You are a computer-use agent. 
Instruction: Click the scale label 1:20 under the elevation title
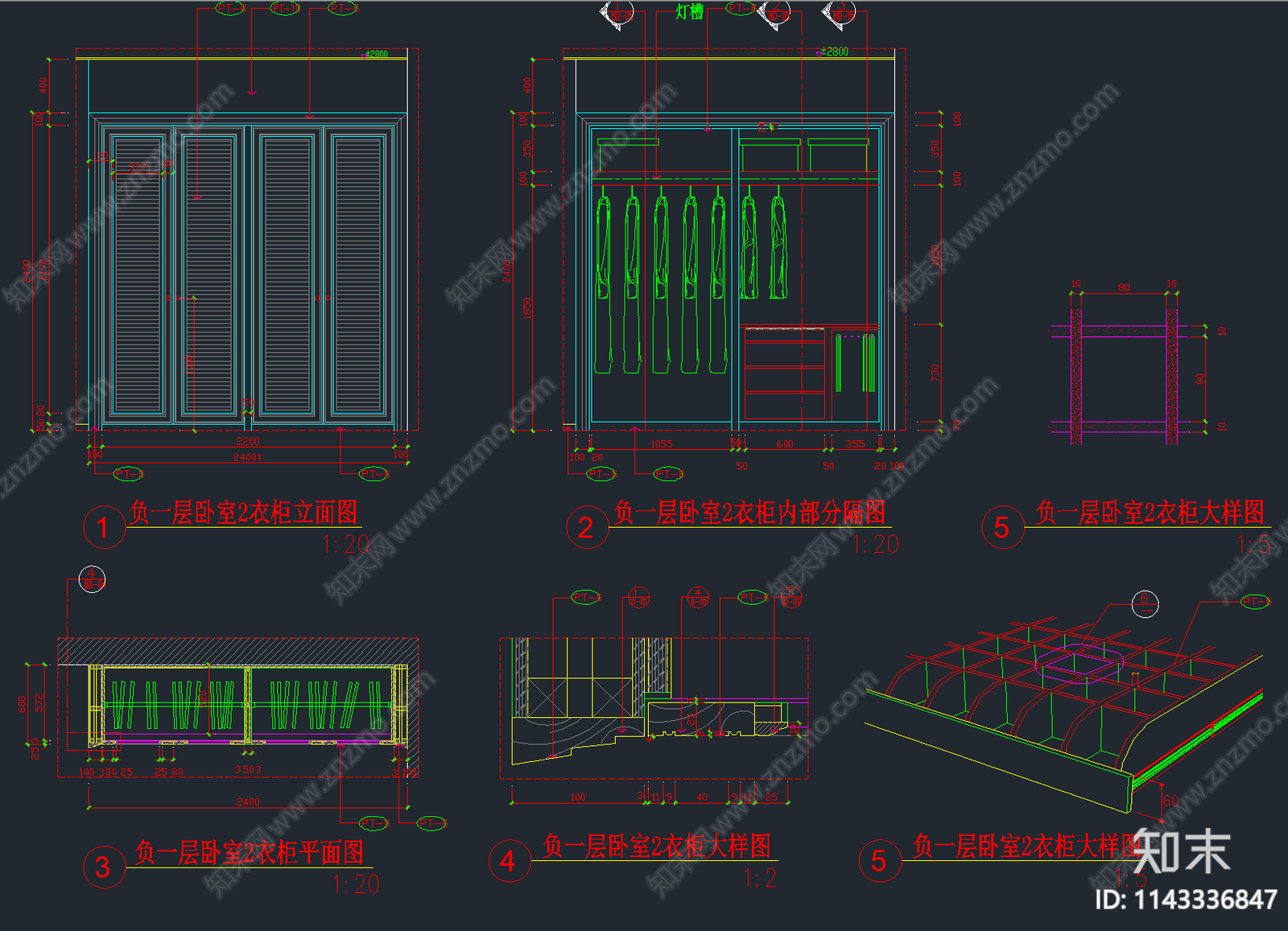click(345, 545)
